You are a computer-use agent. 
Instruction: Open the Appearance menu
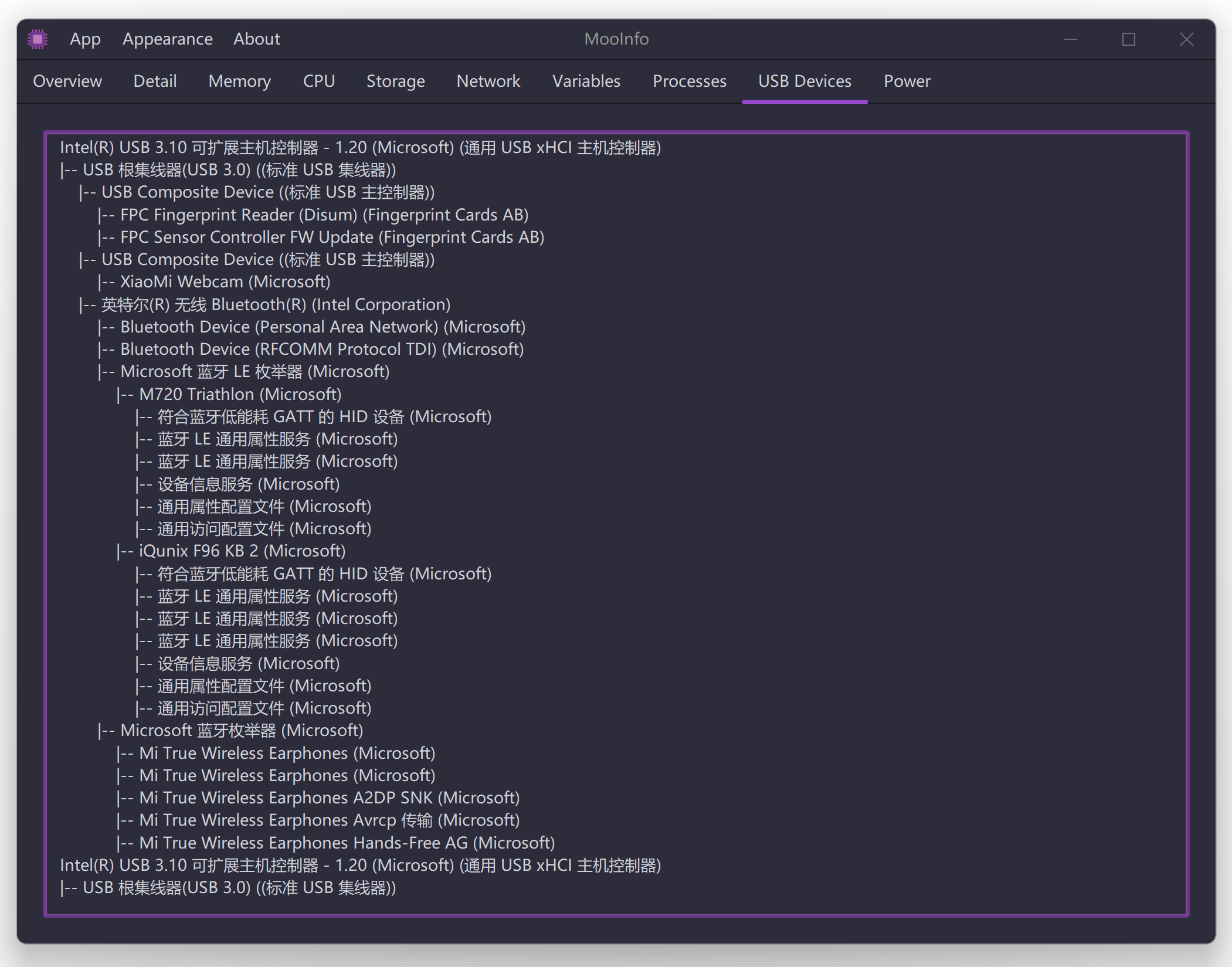point(167,39)
